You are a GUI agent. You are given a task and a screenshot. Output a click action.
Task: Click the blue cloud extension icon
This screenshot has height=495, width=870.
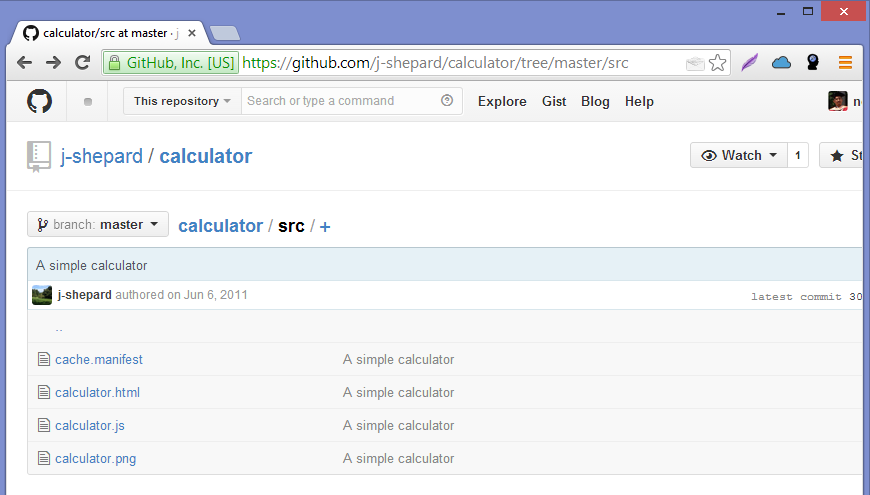(781, 63)
